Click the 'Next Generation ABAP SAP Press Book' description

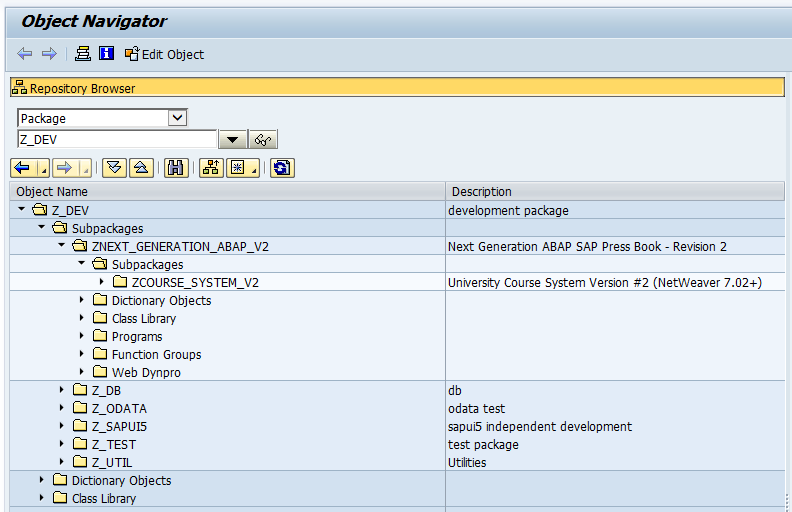pyautogui.click(x=587, y=246)
